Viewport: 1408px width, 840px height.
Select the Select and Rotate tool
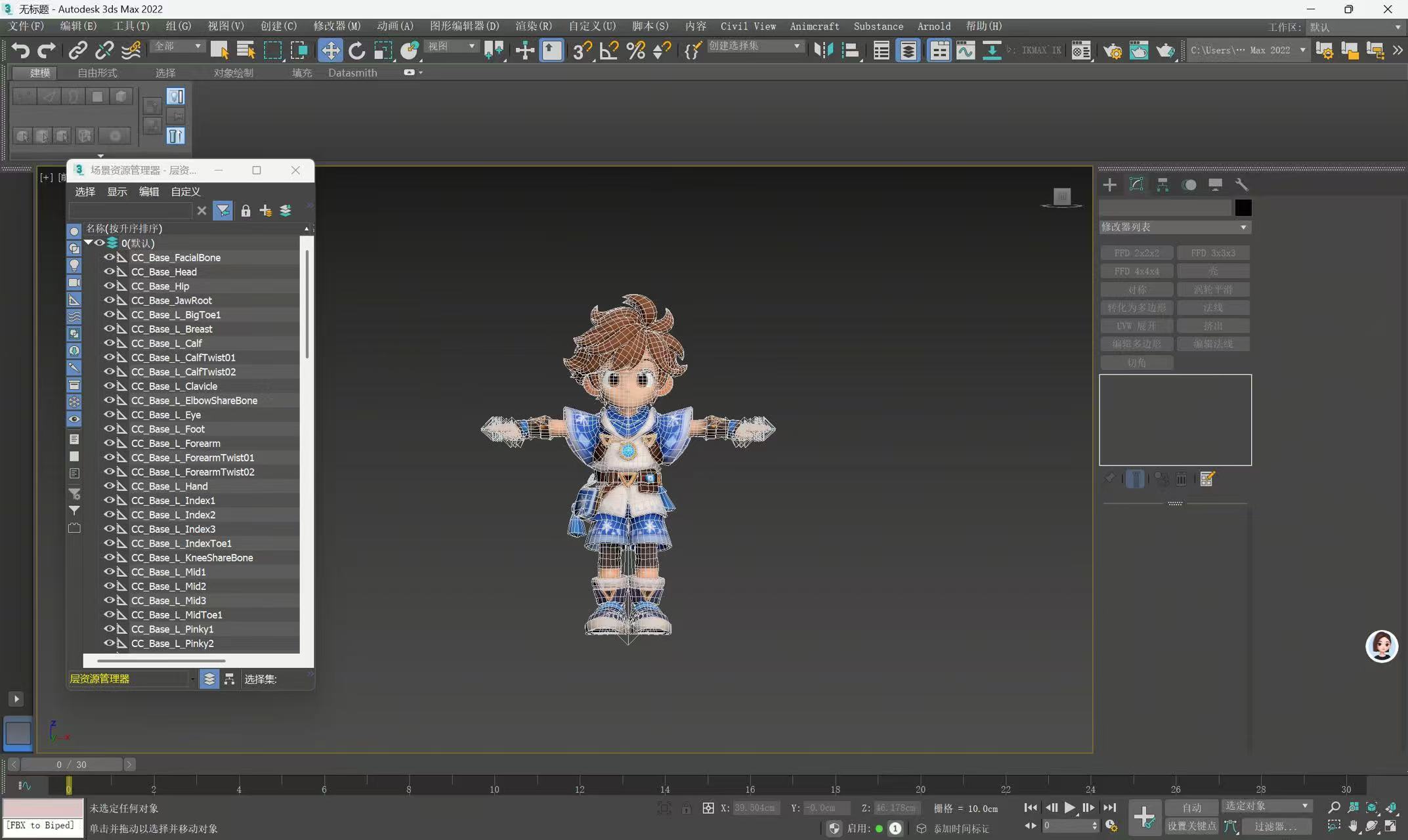pos(356,50)
